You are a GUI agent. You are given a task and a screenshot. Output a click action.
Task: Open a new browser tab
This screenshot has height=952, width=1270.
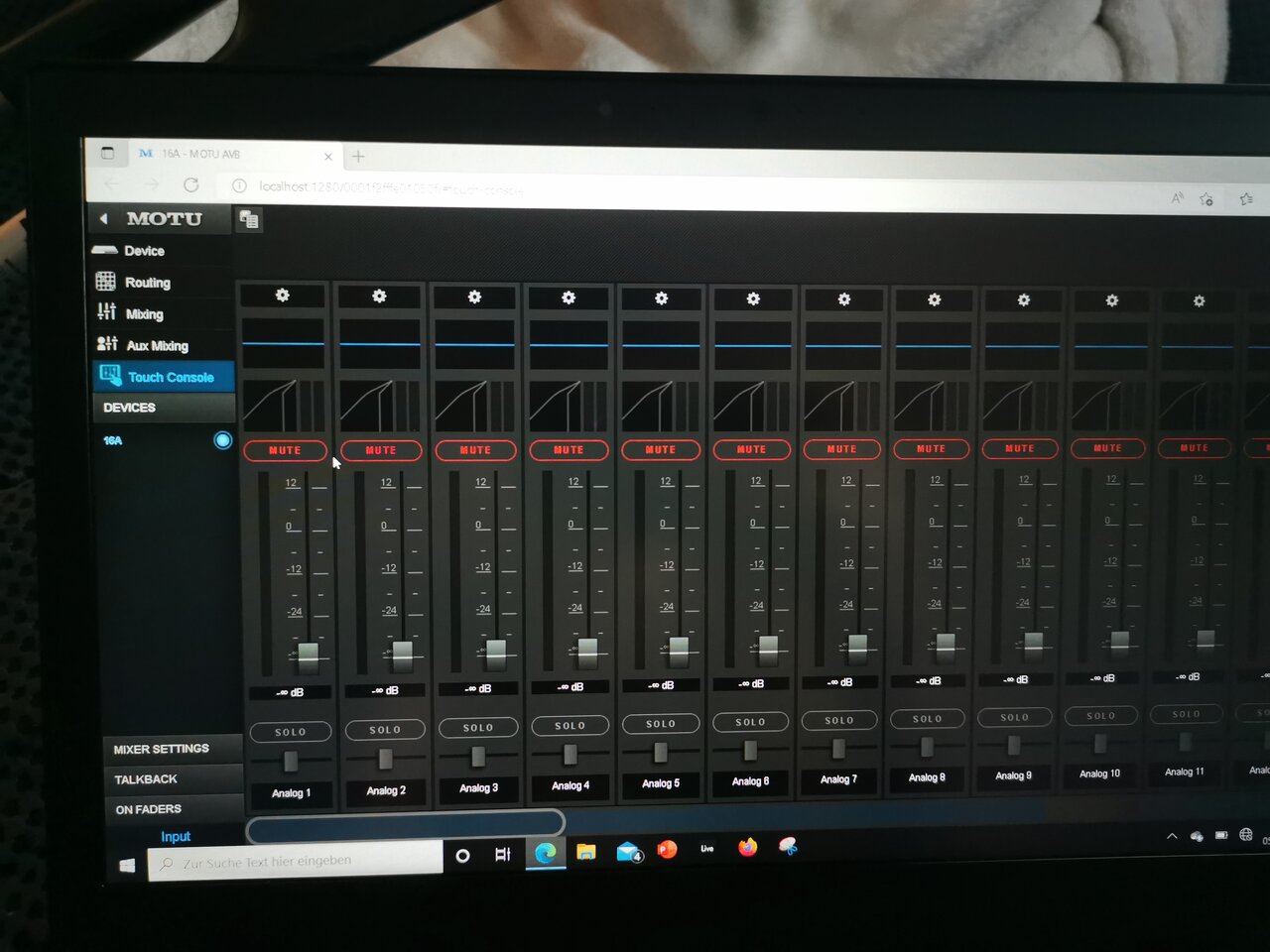(x=358, y=157)
